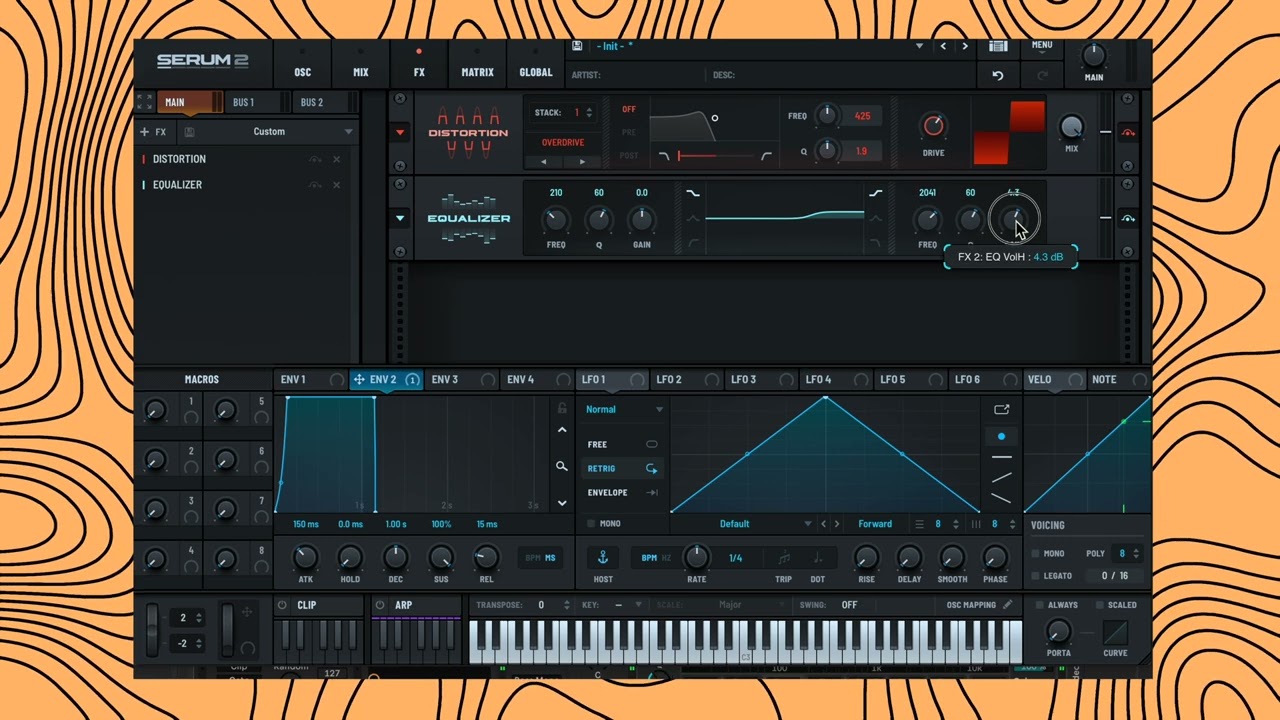Image resolution: width=1280 pixels, height=720 pixels.
Task: Undo the last change
Action: coord(997,75)
